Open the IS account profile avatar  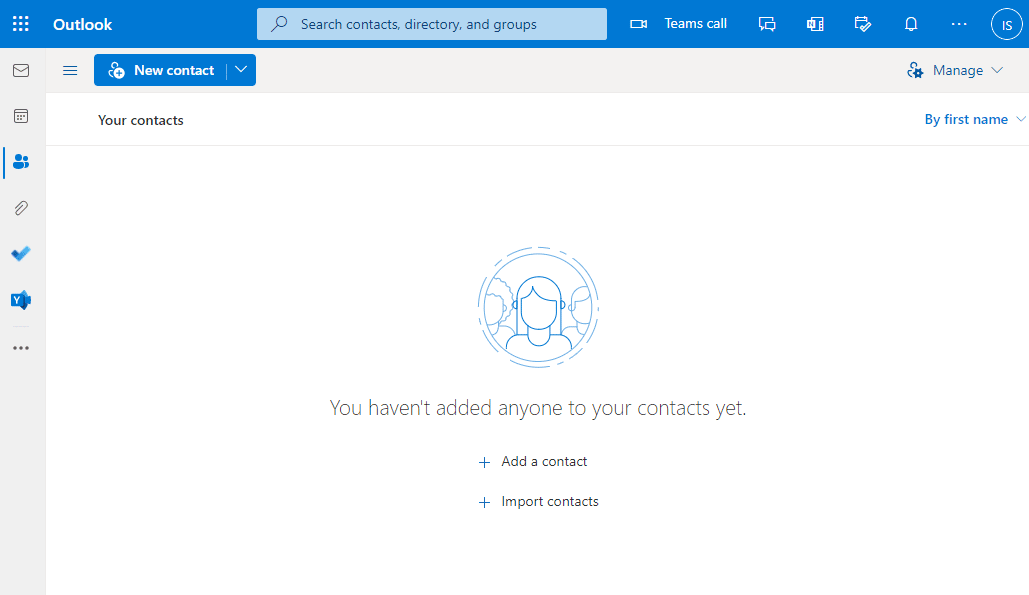pyautogui.click(x=1007, y=24)
